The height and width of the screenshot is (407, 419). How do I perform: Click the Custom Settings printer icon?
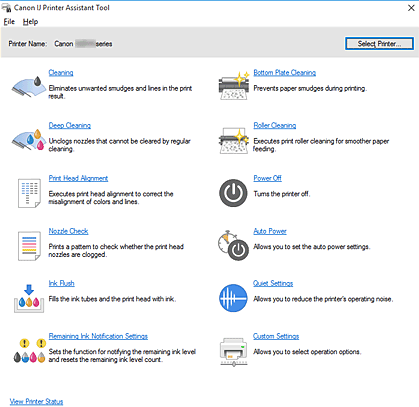pyautogui.click(x=233, y=352)
